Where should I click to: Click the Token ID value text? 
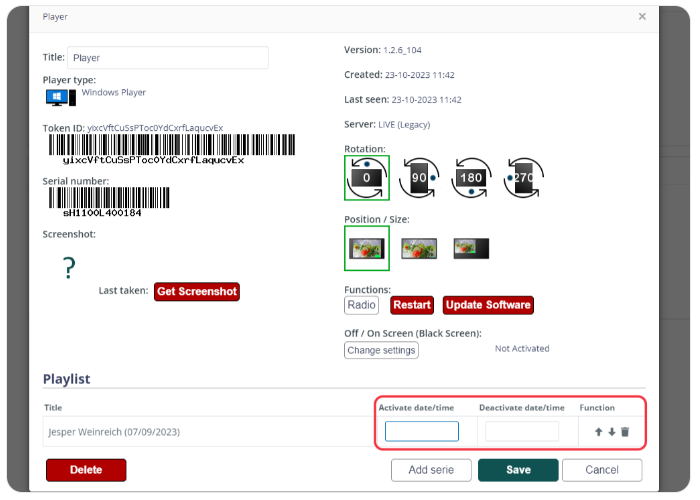coord(155,128)
